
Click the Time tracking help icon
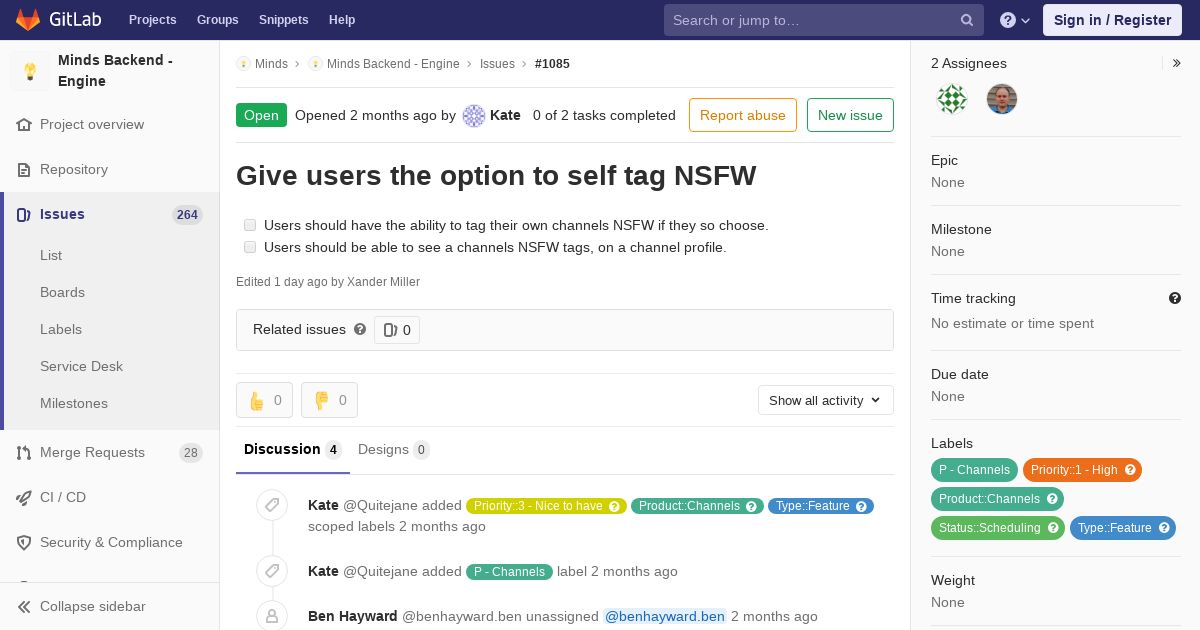click(1175, 298)
